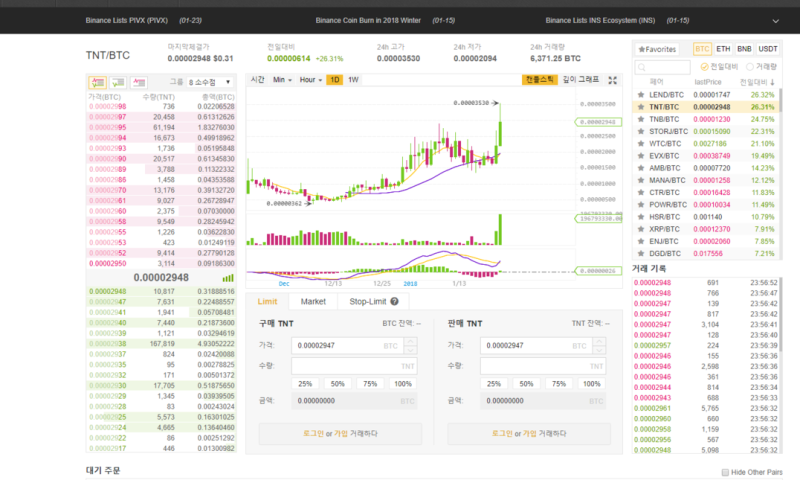Screen dimensions: 800x480
Task: Click the pair search input box
Action: pos(662,67)
